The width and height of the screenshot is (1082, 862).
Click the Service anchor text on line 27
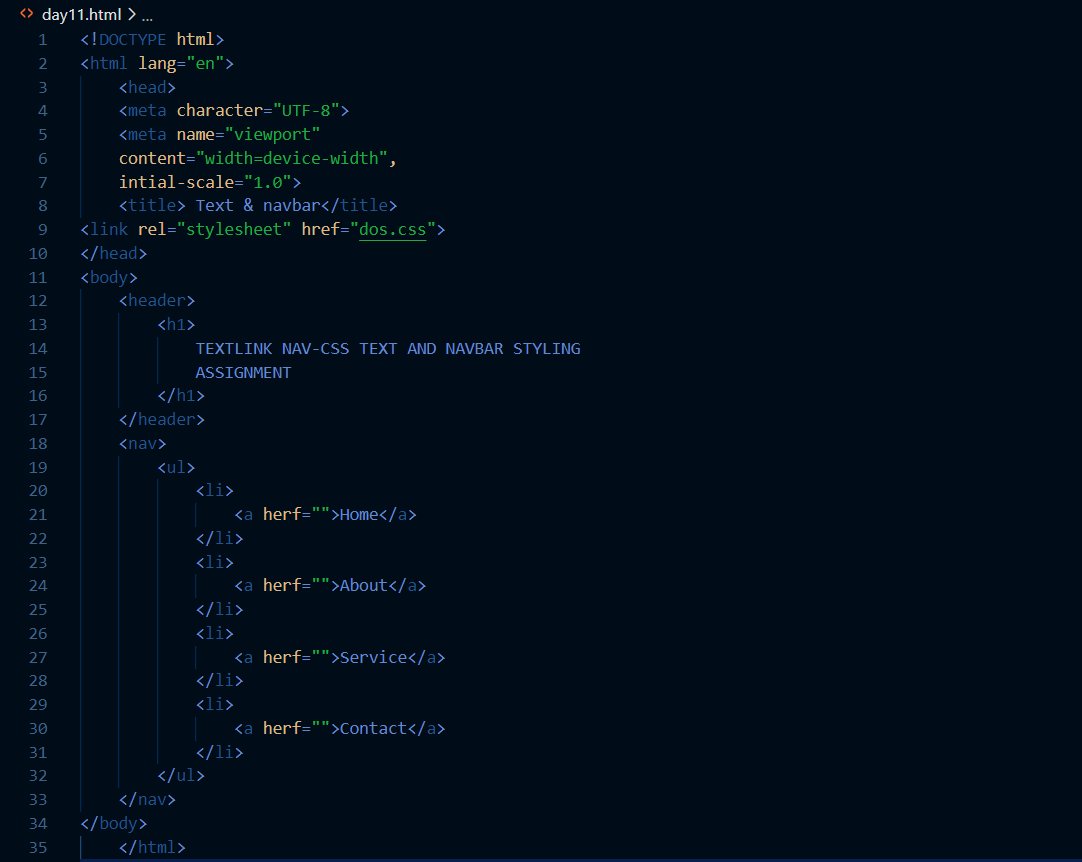click(x=373, y=658)
